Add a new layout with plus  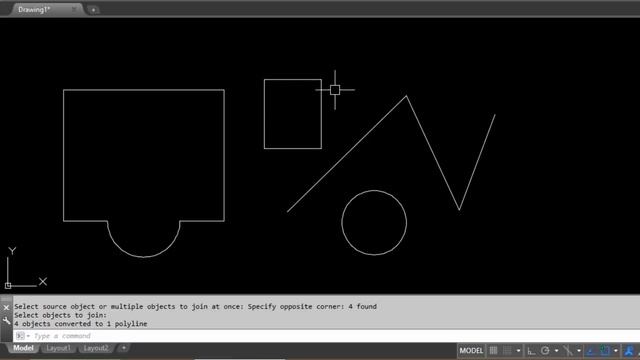coord(124,348)
